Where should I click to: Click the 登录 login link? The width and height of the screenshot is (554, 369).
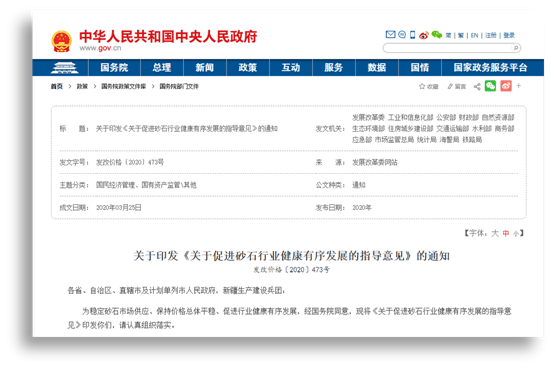click(509, 35)
